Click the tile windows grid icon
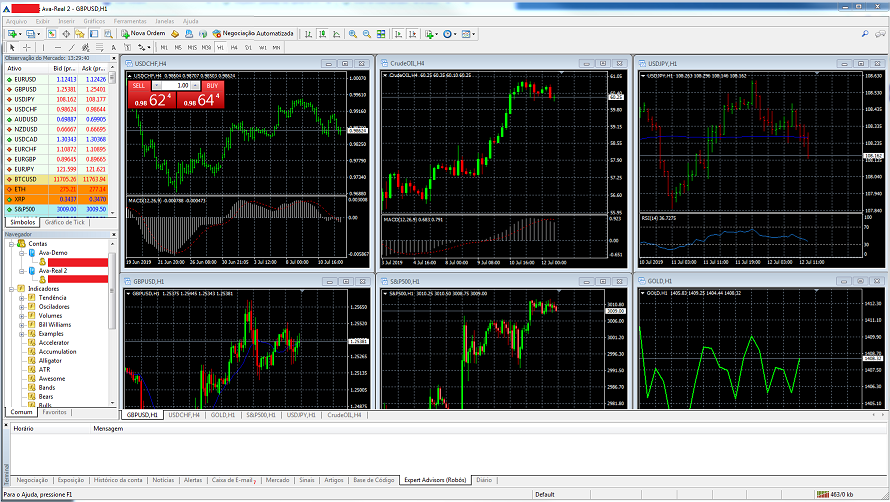890x502 pixels. click(x=381, y=34)
